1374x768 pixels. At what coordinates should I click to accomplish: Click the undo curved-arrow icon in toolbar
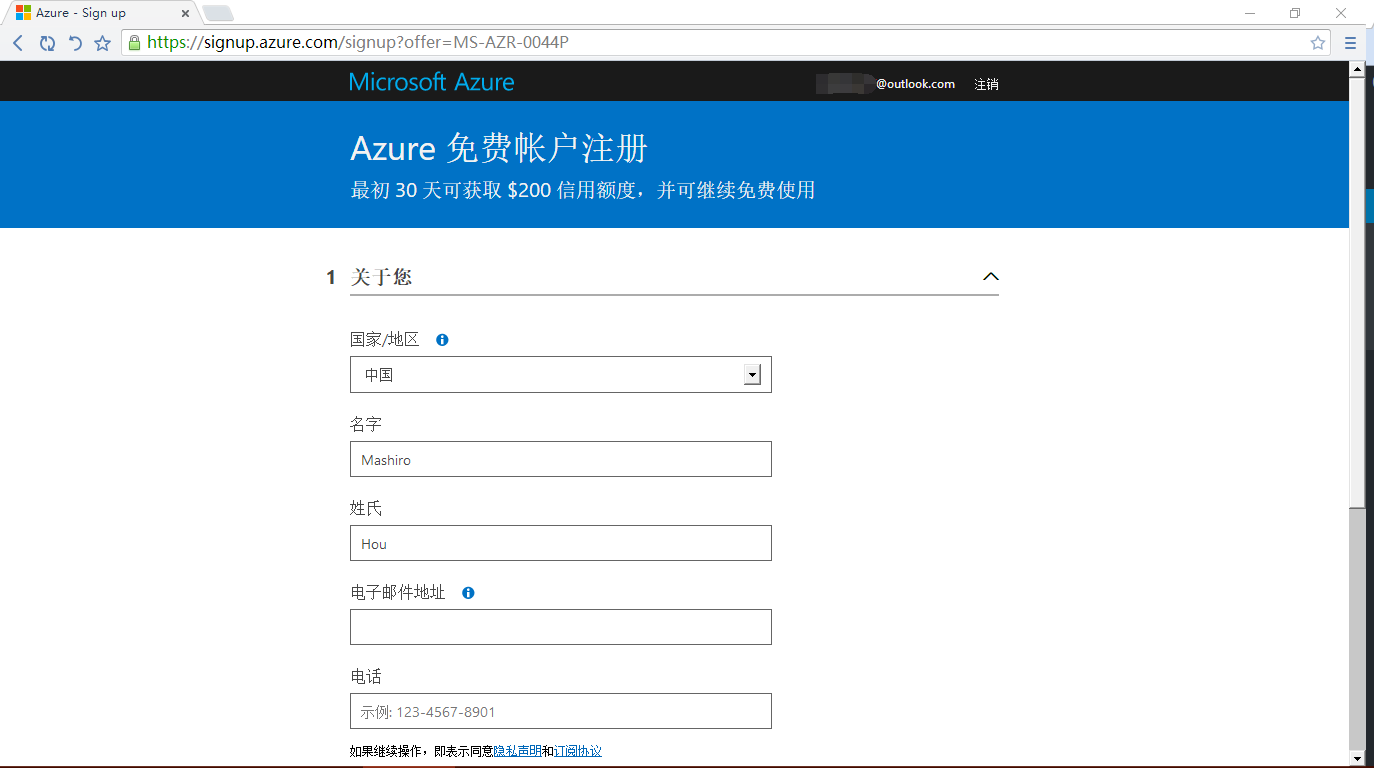point(75,43)
